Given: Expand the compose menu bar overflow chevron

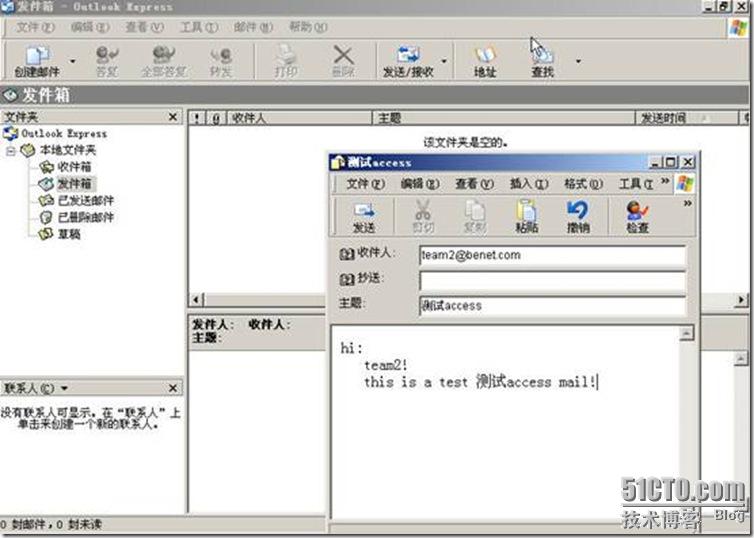Looking at the screenshot, I should [665, 181].
